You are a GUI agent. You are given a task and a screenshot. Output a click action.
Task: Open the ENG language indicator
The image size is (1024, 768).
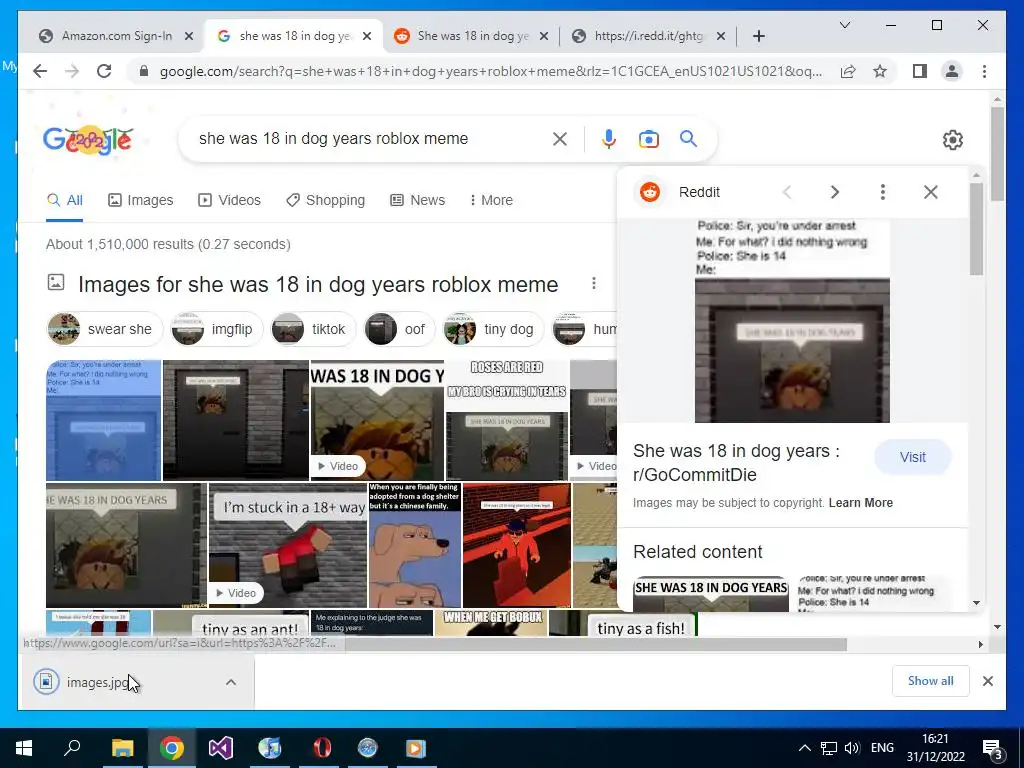(x=882, y=748)
